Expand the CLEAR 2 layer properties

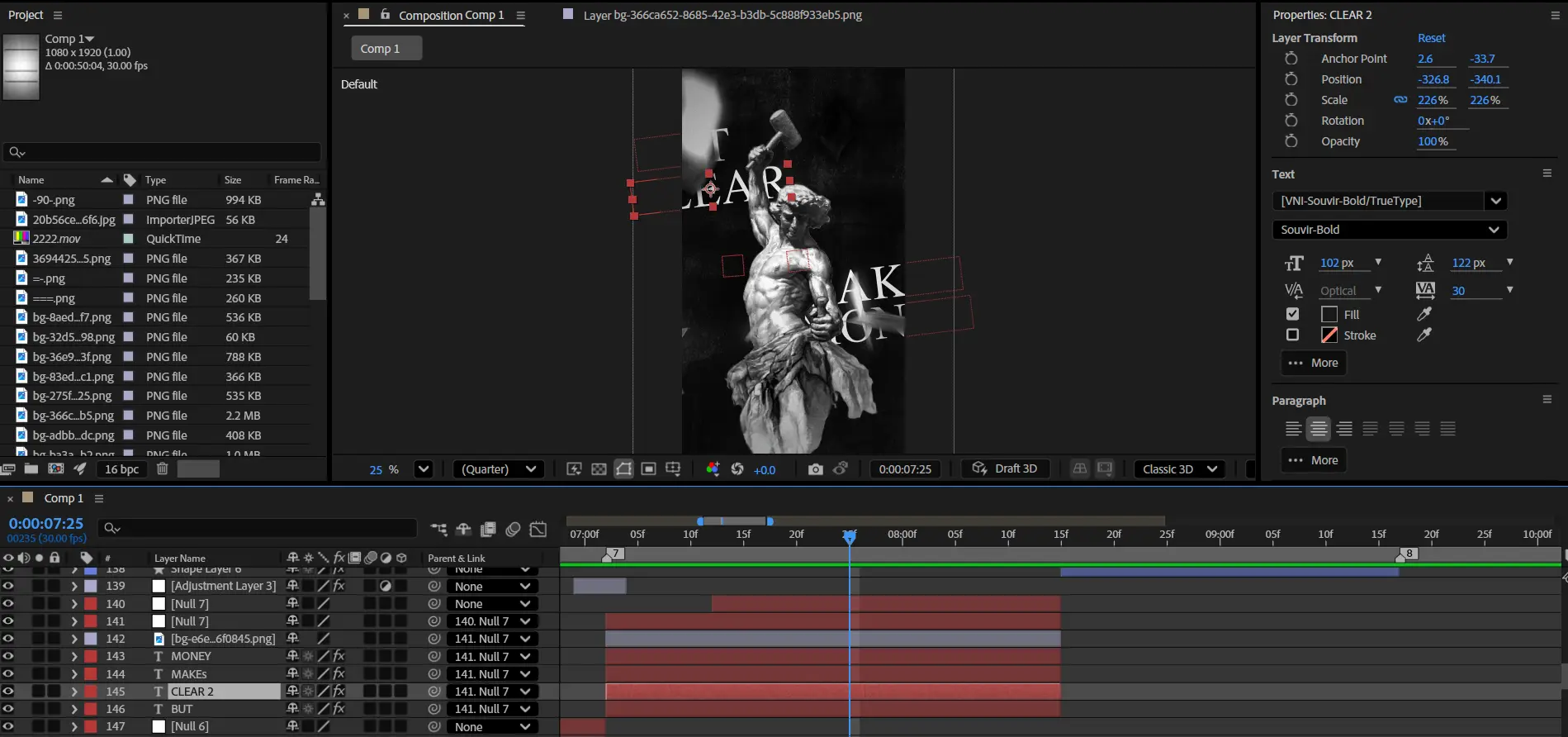[x=74, y=692]
